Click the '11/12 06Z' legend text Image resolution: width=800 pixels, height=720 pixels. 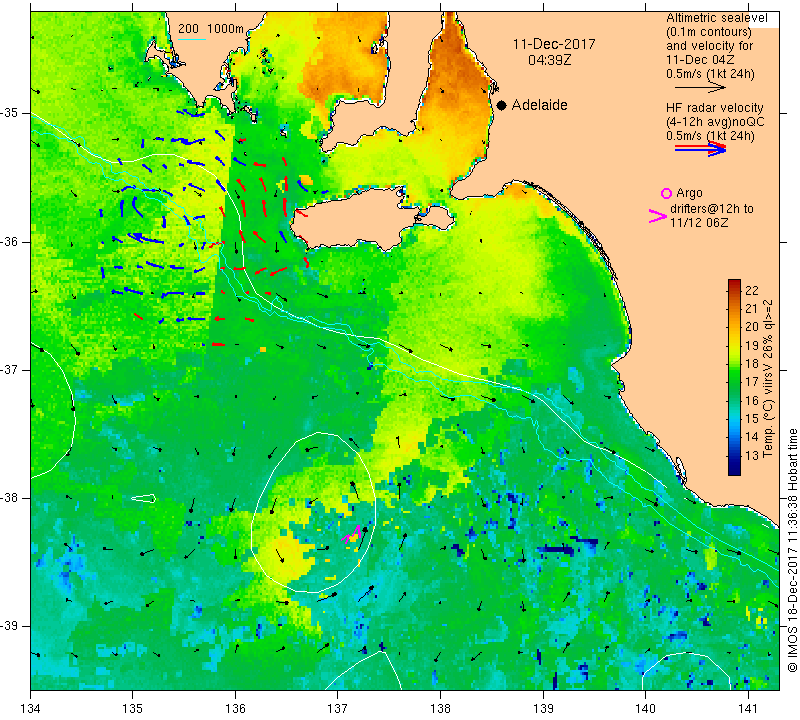[x=699, y=223]
